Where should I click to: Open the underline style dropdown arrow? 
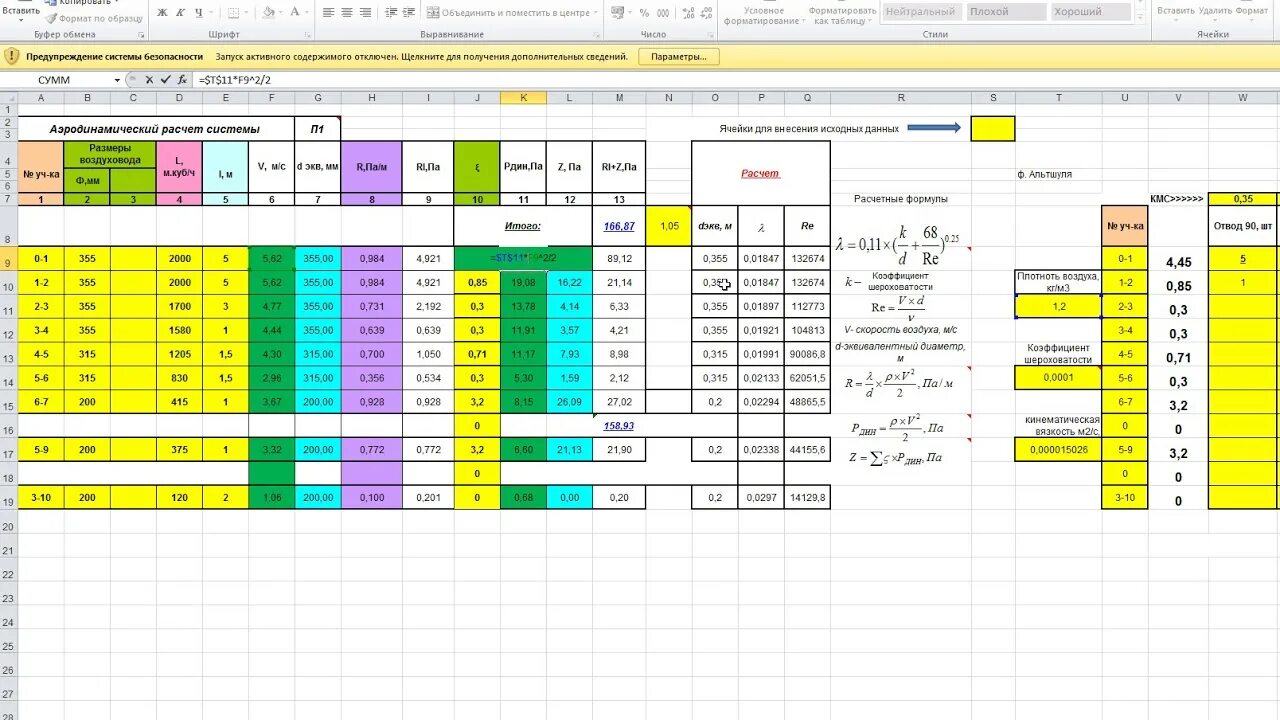point(210,13)
